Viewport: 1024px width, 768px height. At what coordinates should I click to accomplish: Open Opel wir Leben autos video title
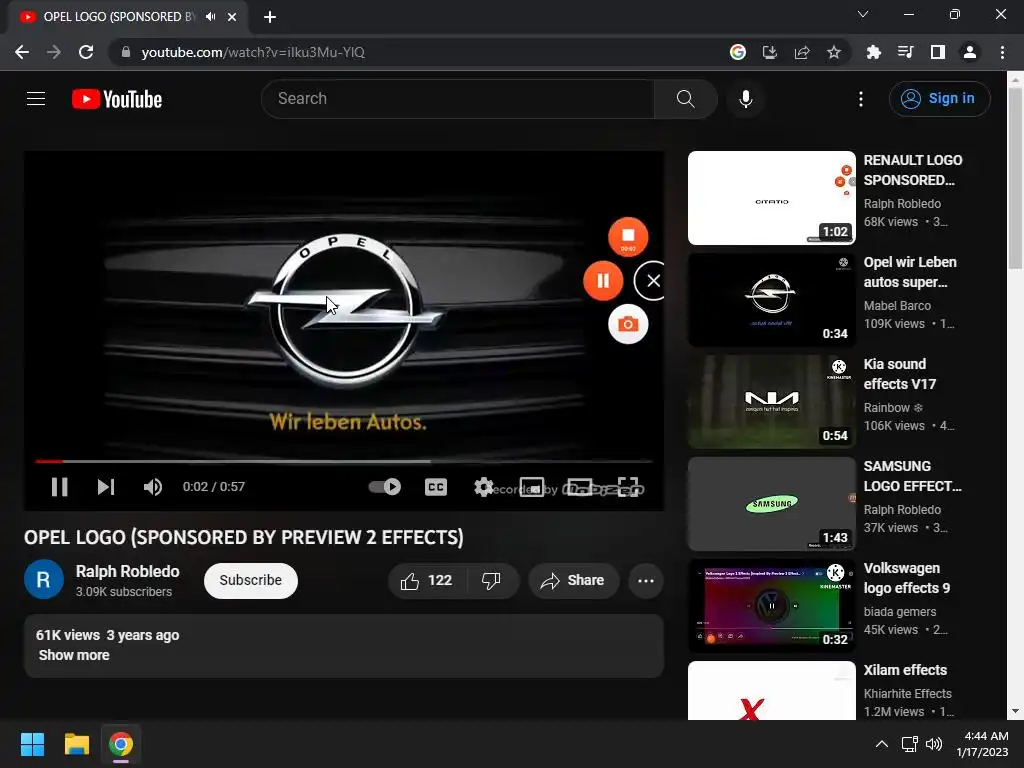point(910,272)
